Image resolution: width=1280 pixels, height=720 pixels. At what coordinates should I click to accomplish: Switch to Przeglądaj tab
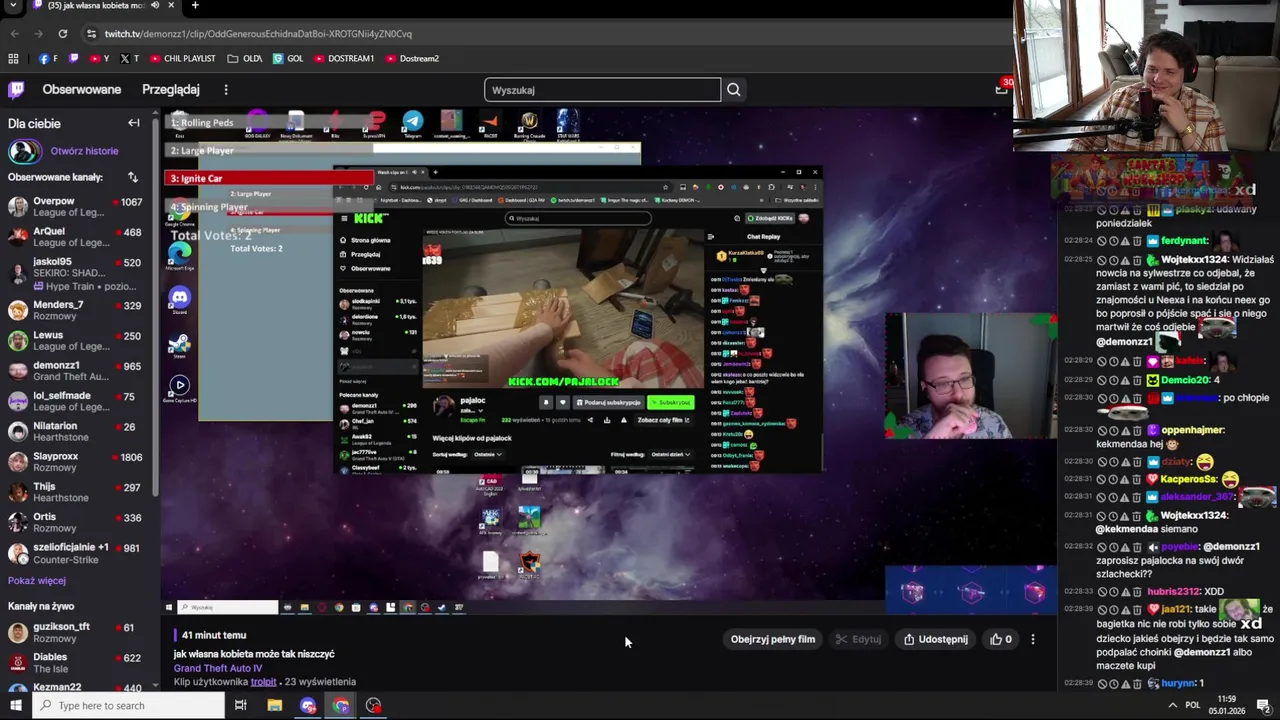pyautogui.click(x=171, y=90)
